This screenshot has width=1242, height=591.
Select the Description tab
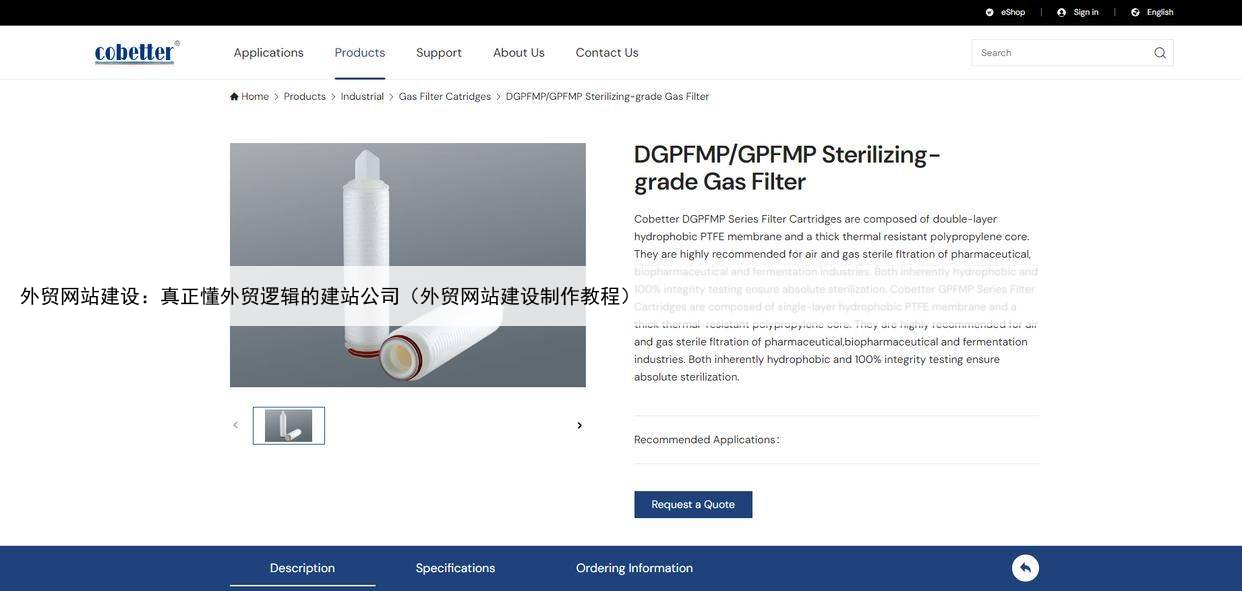tap(302, 568)
